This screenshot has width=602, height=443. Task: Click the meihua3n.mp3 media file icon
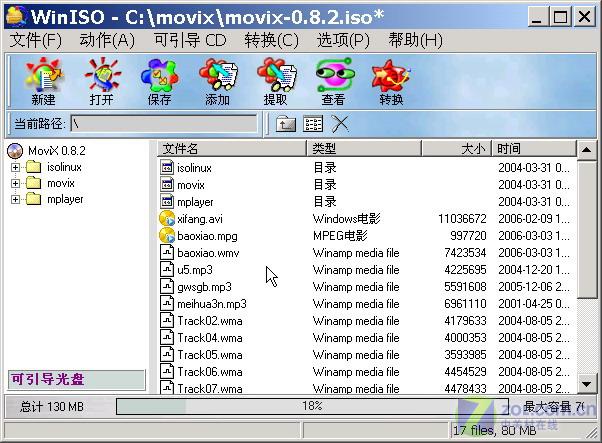pyautogui.click(x=167, y=304)
